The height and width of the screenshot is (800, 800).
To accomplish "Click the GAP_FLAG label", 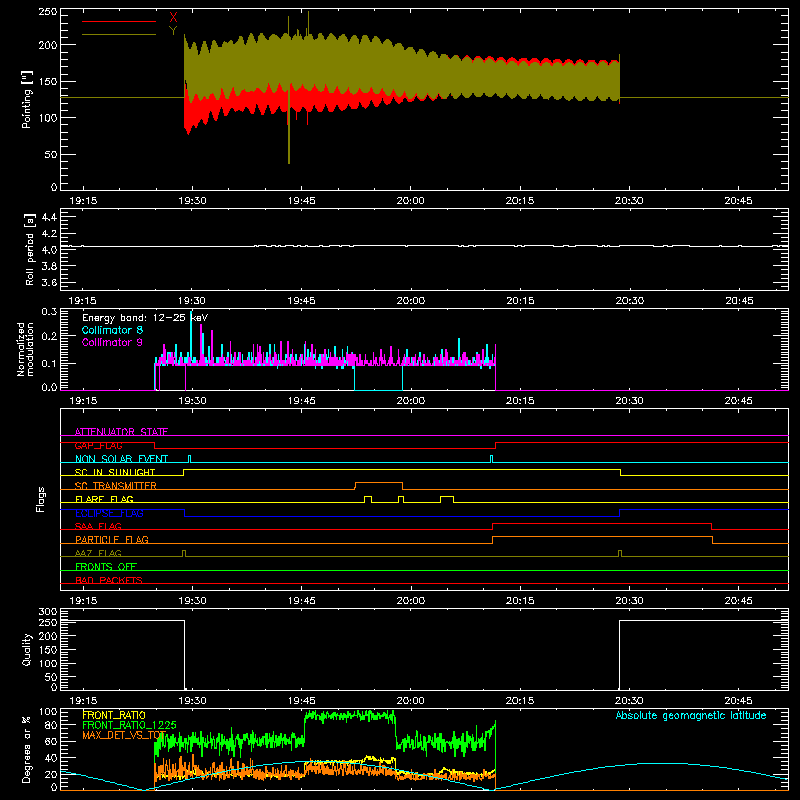I will pyautogui.click(x=98, y=445).
